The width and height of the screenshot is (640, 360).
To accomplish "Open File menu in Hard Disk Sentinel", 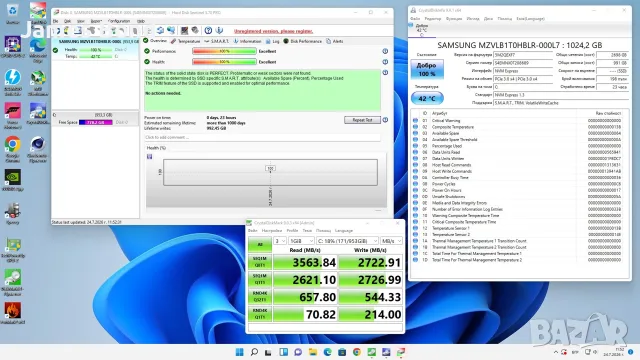I will click(56, 21).
